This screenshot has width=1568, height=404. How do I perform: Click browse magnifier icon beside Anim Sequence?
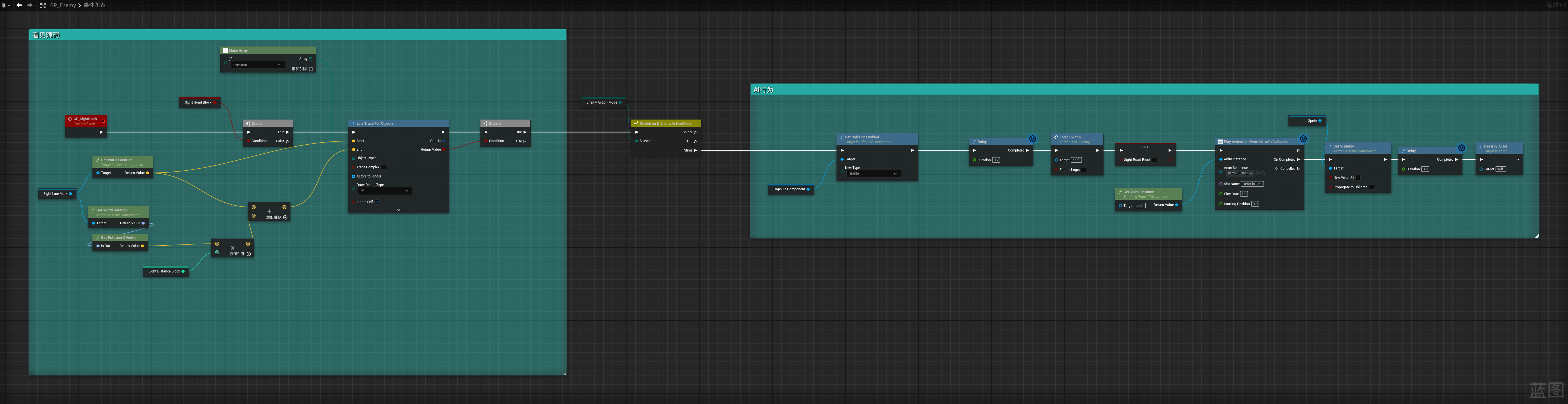pos(1263,173)
